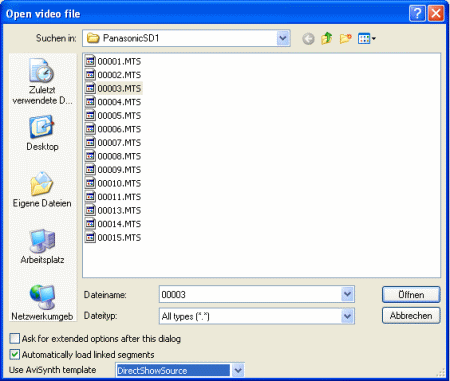Screen dimensions: 450x381
Task: Expand the Dateityp dropdown arrow
Action: tap(347, 316)
